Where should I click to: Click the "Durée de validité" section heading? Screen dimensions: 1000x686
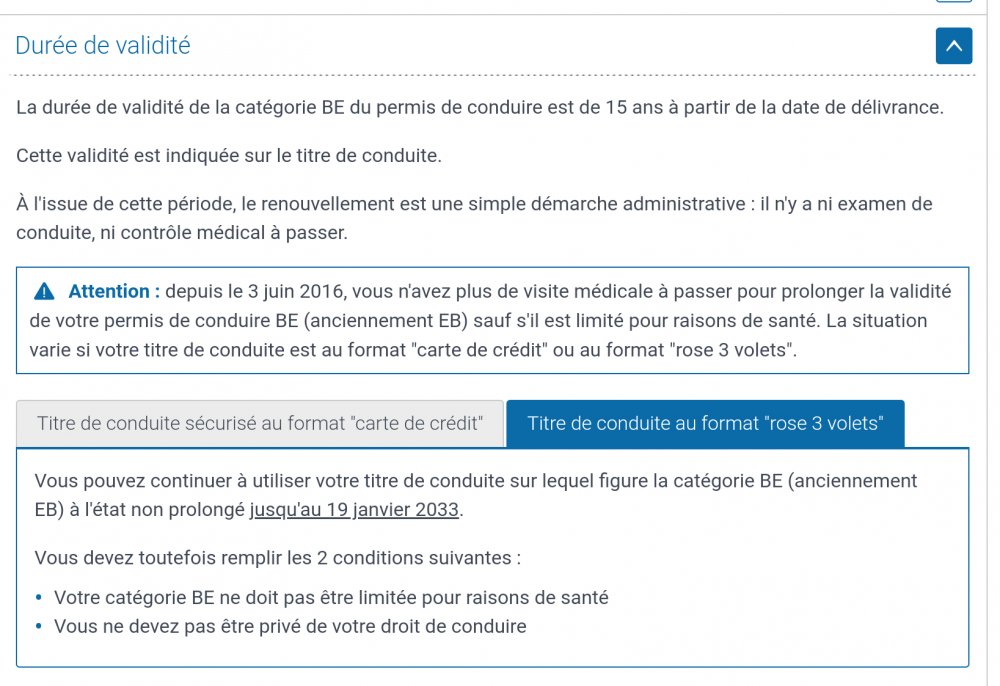[103, 46]
